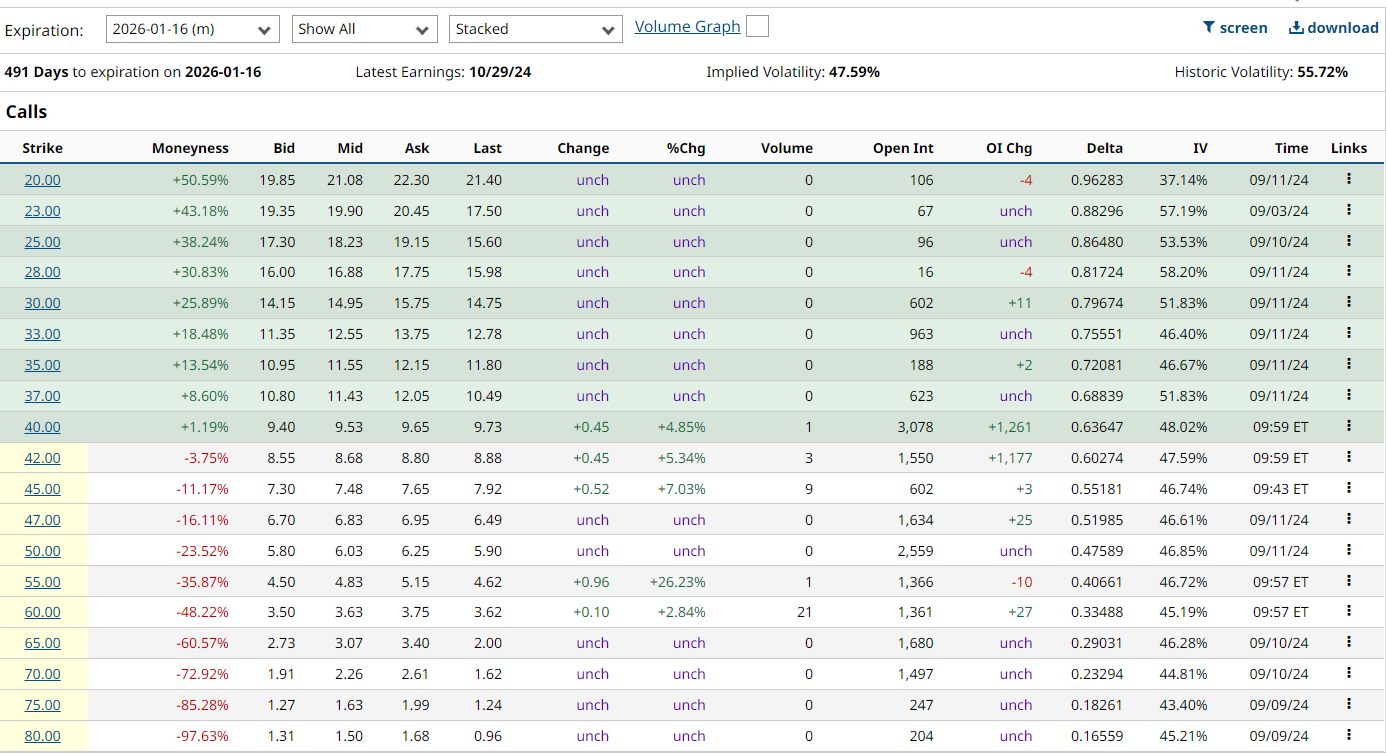Open links menu for 23.00 strike row
The height and width of the screenshot is (753, 1387).
(1348, 210)
